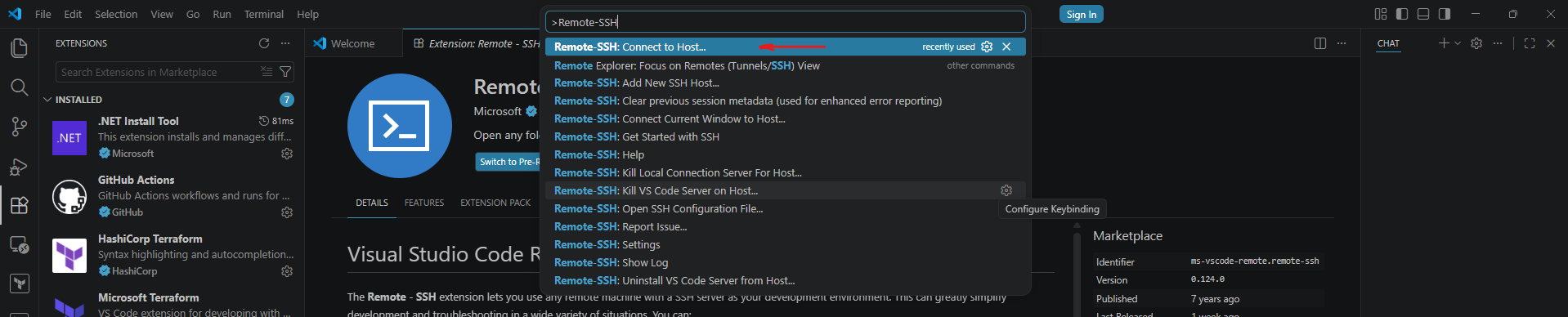The height and width of the screenshot is (317, 1568).
Task: Open the Chat panel tab
Action: point(1388,43)
